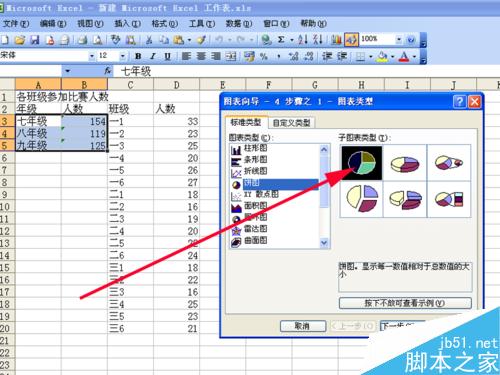Click the AutoSum sigma icon
The height and width of the screenshot is (375, 500).
(281, 40)
